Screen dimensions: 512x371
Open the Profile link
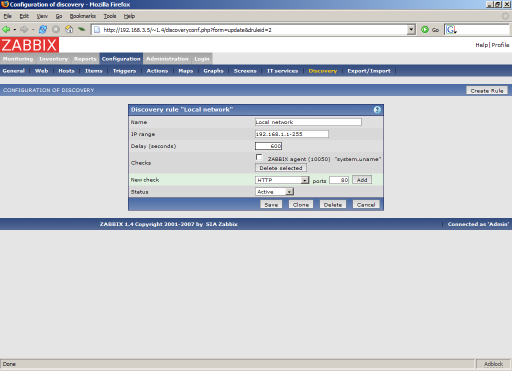[x=500, y=45]
